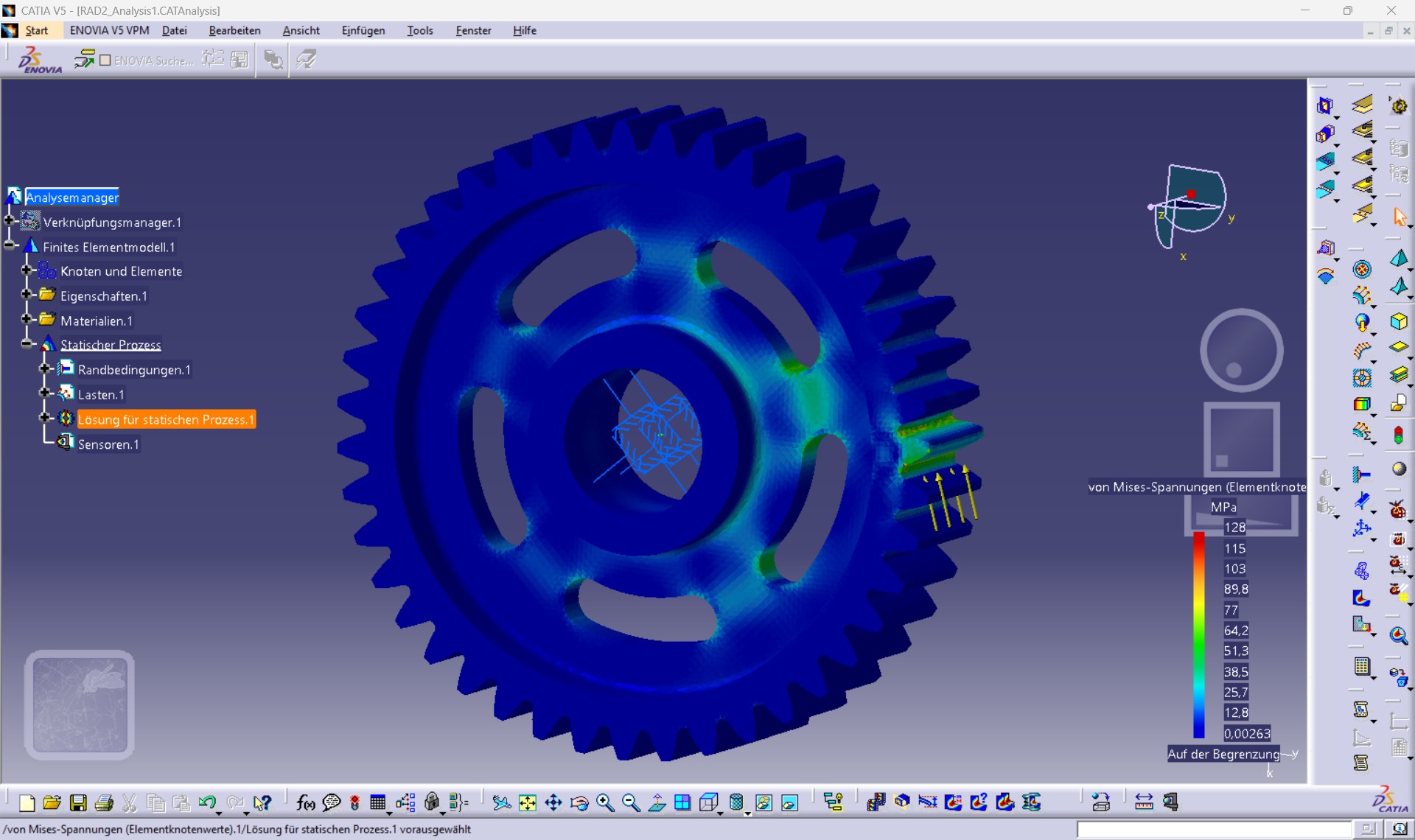
Task: Select the Fly mode airplane icon
Action: click(501, 802)
